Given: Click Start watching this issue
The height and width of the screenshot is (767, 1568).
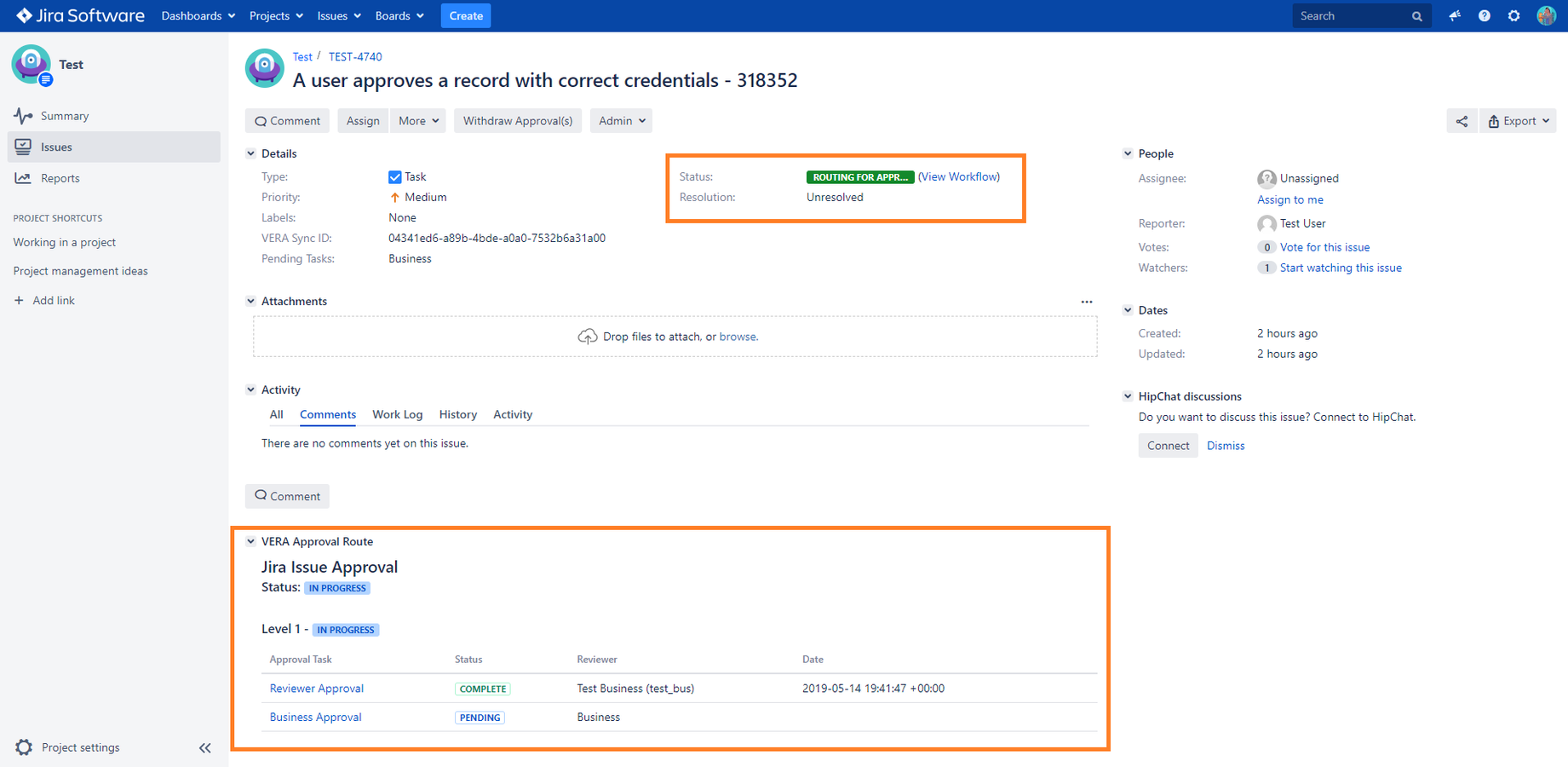Looking at the screenshot, I should (x=1341, y=268).
